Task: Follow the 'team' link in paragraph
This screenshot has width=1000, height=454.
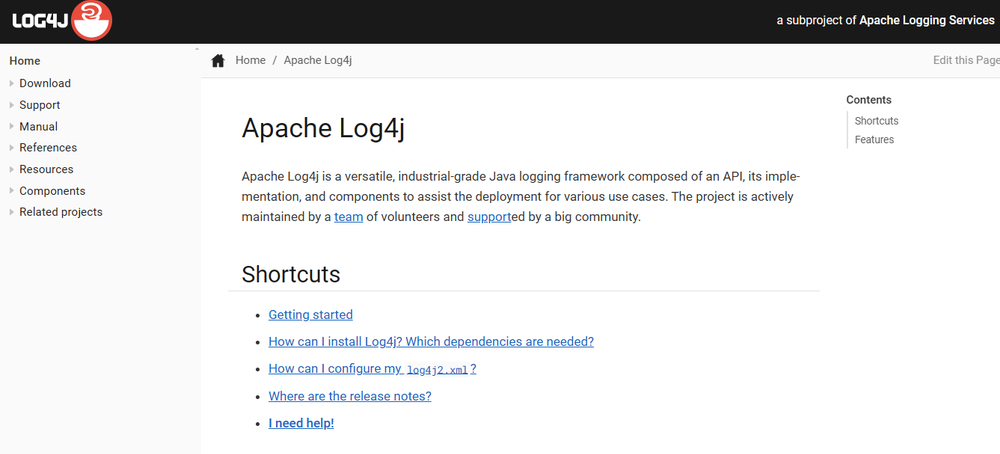Action: coord(348,217)
